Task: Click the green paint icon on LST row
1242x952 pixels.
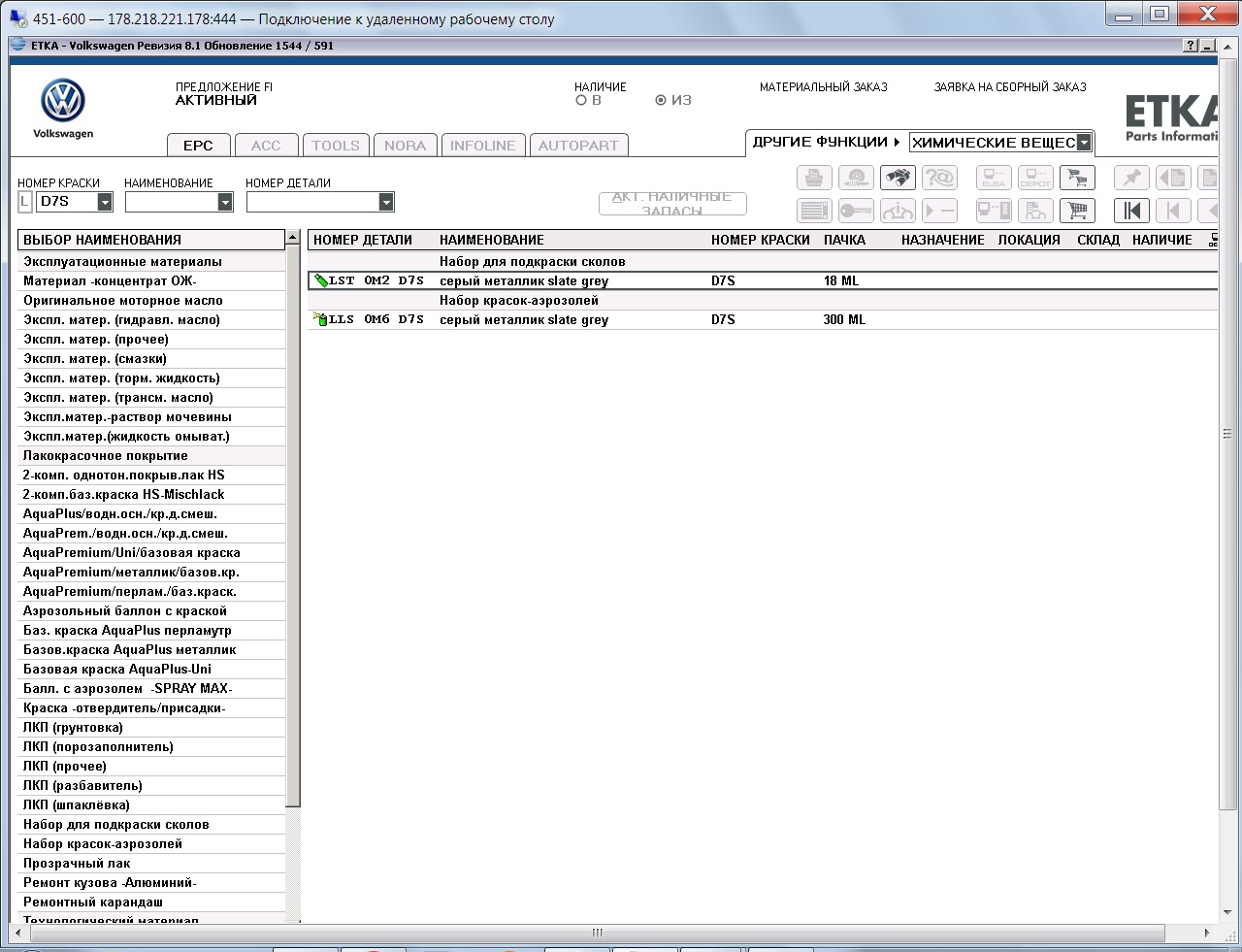Action: 320,280
